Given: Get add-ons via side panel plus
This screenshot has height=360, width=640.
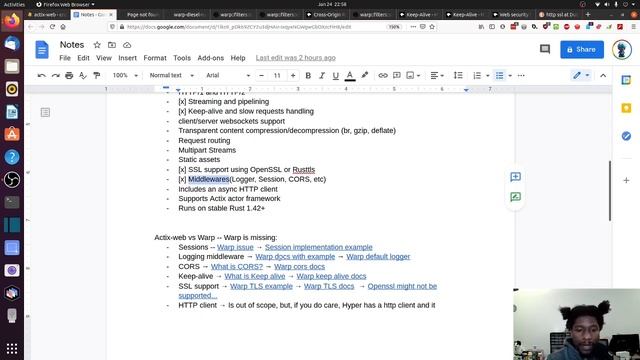Looking at the screenshot, I should (626, 180).
